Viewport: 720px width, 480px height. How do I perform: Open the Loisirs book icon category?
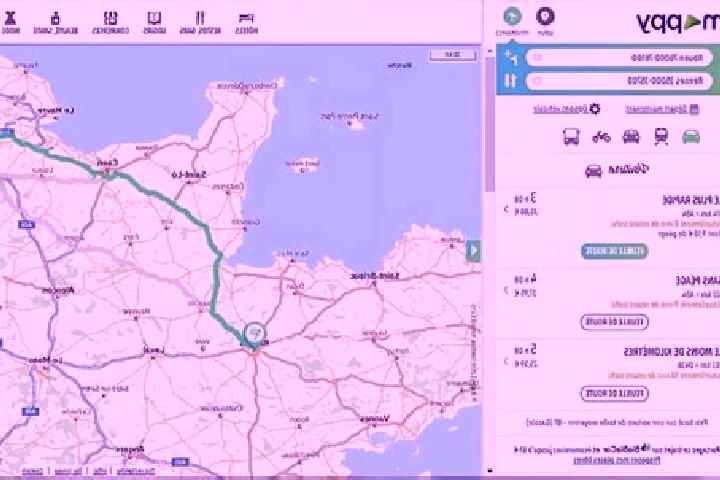(154, 23)
